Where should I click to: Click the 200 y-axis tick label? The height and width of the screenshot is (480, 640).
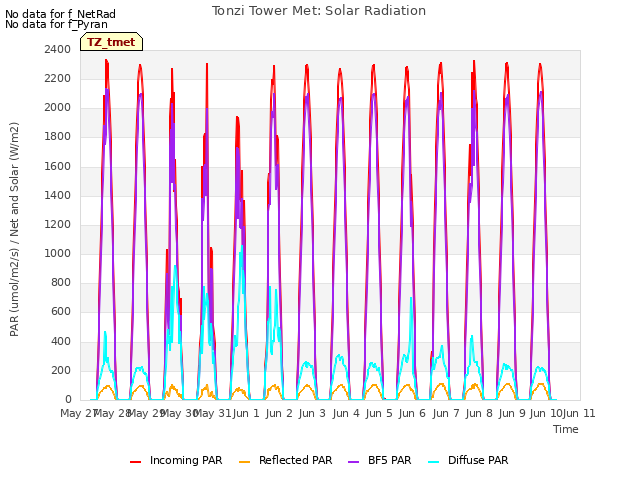pyautogui.click(x=61, y=371)
